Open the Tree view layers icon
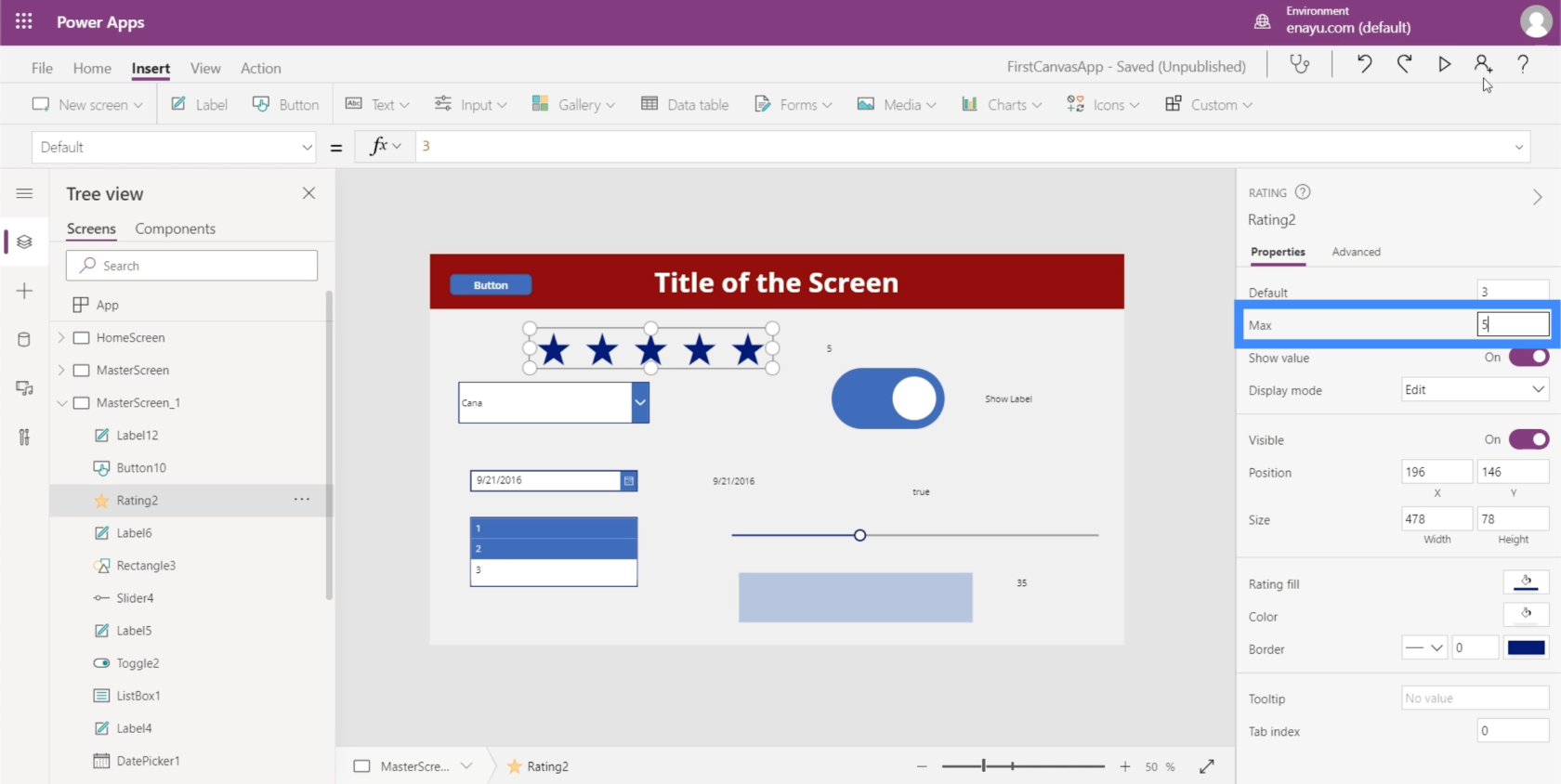 tap(24, 242)
